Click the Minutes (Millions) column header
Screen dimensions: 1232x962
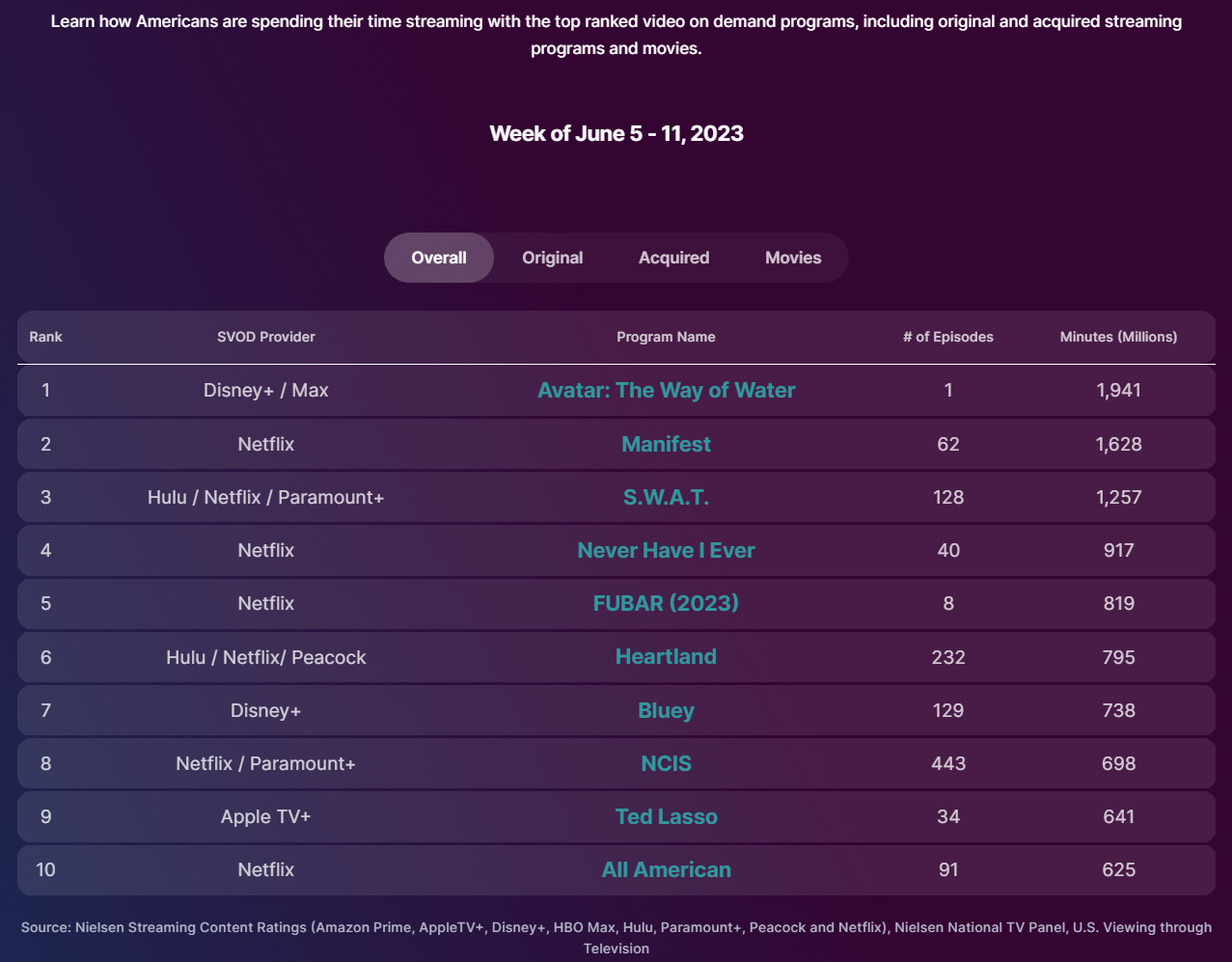(1118, 337)
